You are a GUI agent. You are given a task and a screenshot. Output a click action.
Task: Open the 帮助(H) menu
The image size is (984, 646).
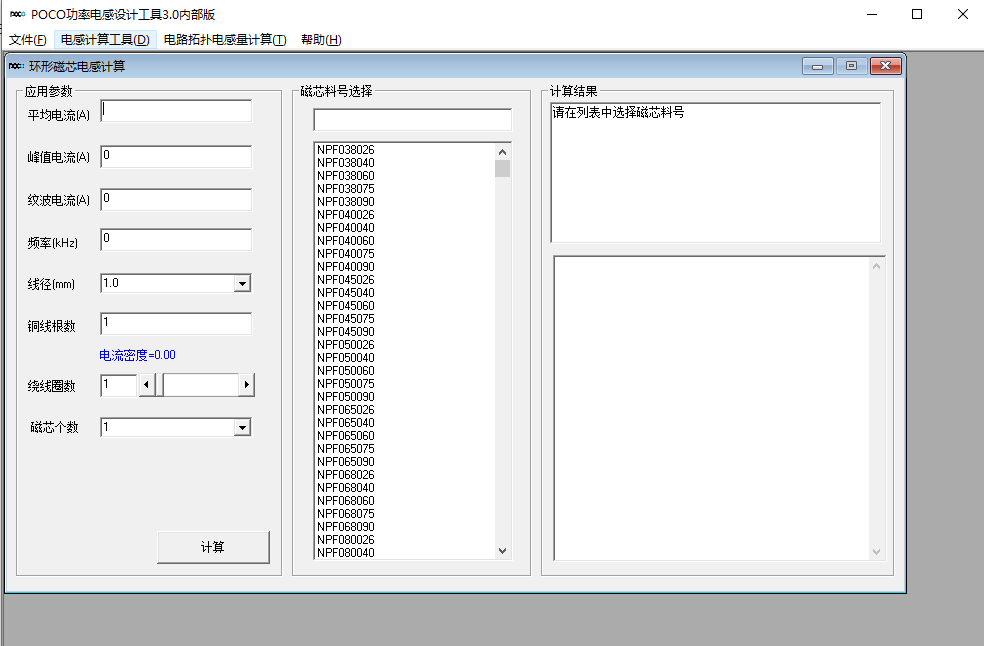[321, 40]
